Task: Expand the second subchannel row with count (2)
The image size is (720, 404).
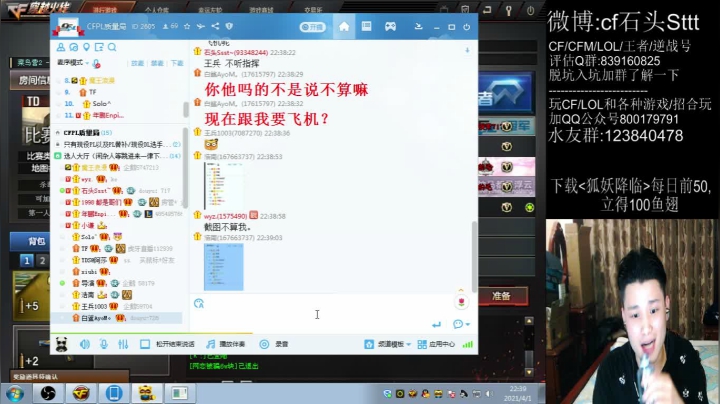Action: tap(118, 144)
